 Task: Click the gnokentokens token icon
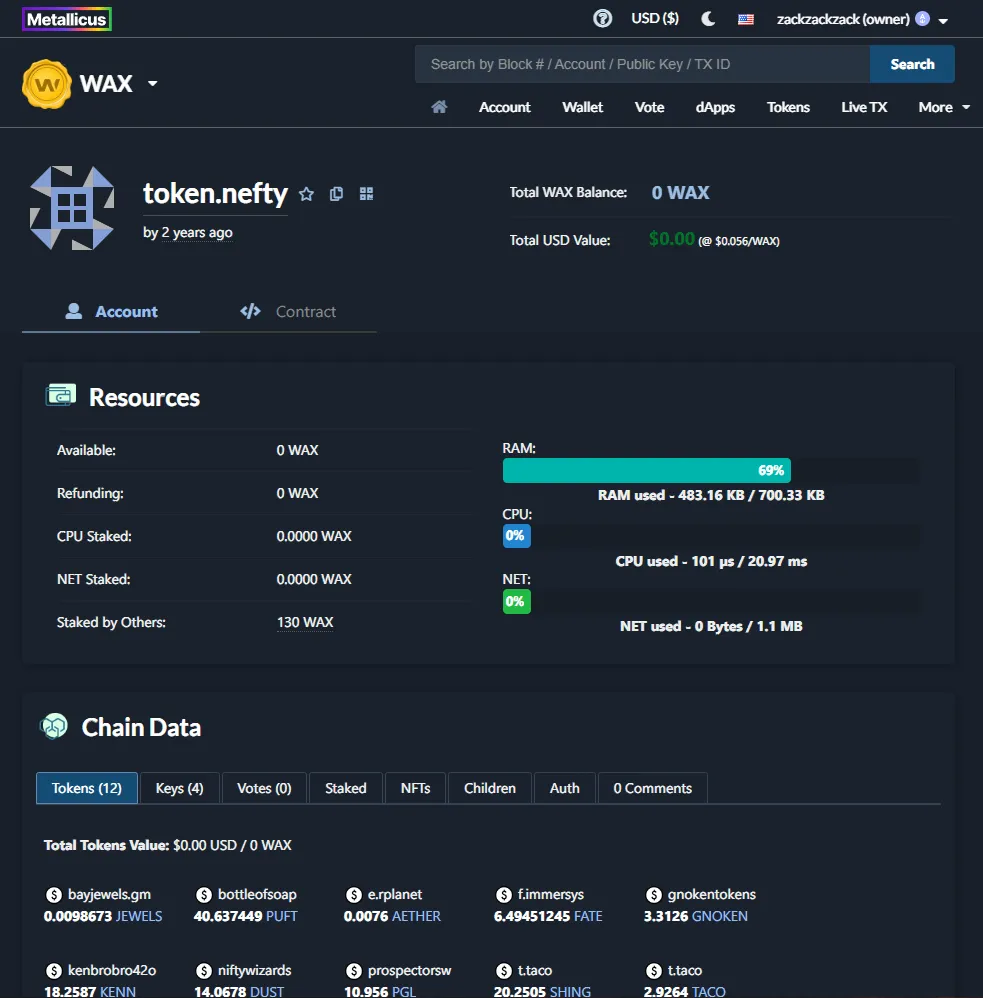[x=653, y=895]
